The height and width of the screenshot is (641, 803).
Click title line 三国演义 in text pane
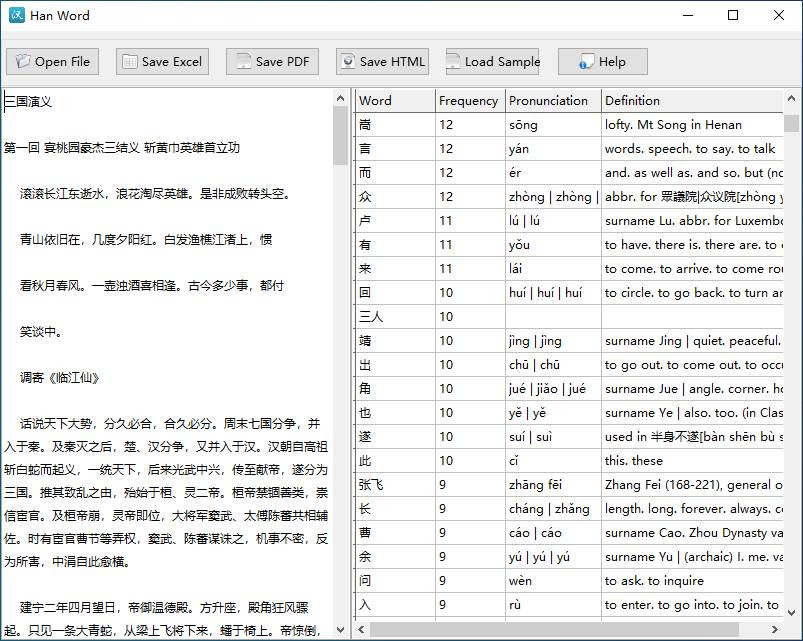click(28, 101)
